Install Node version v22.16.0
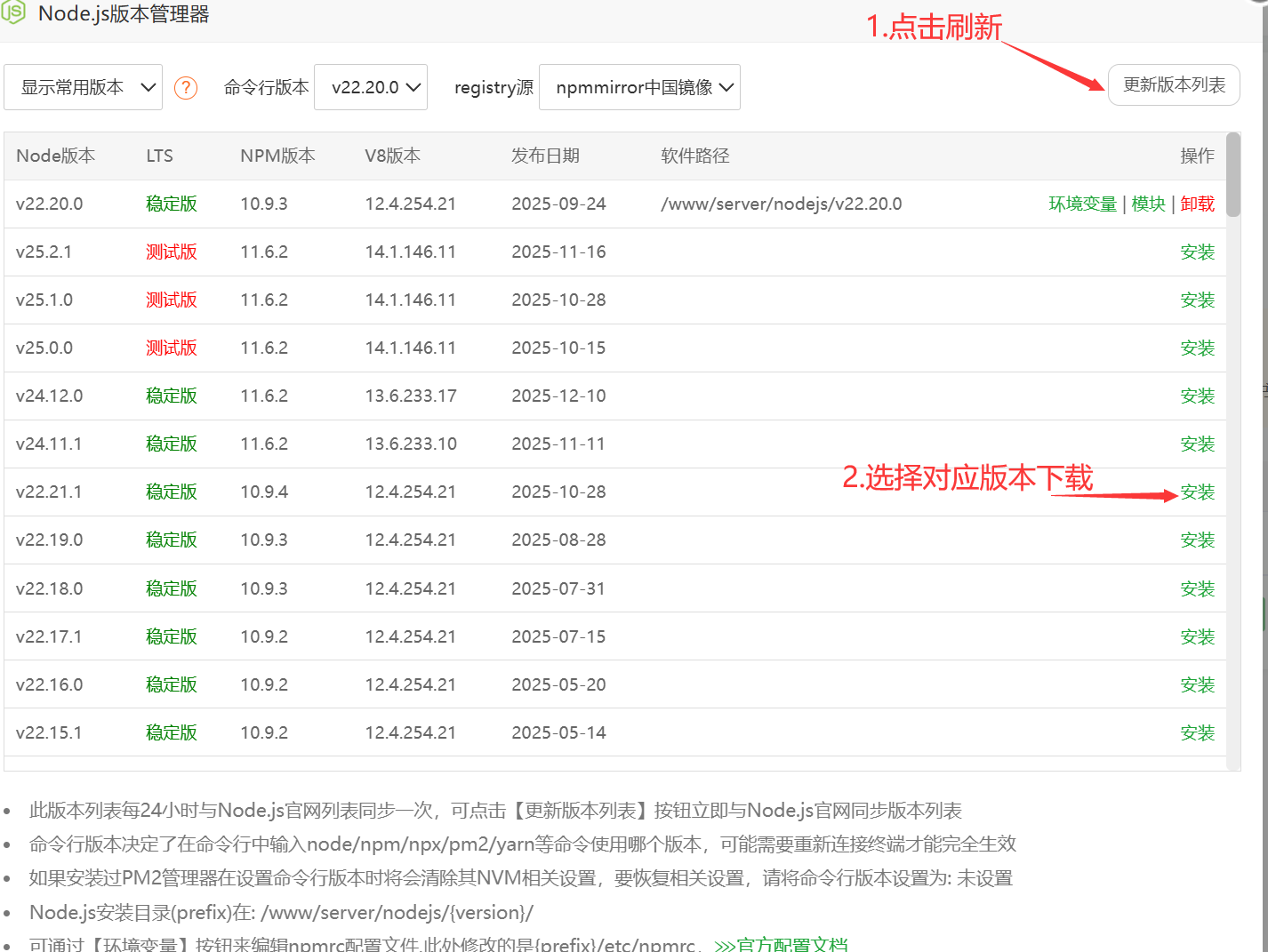The width and height of the screenshot is (1268, 952). coord(1197,685)
